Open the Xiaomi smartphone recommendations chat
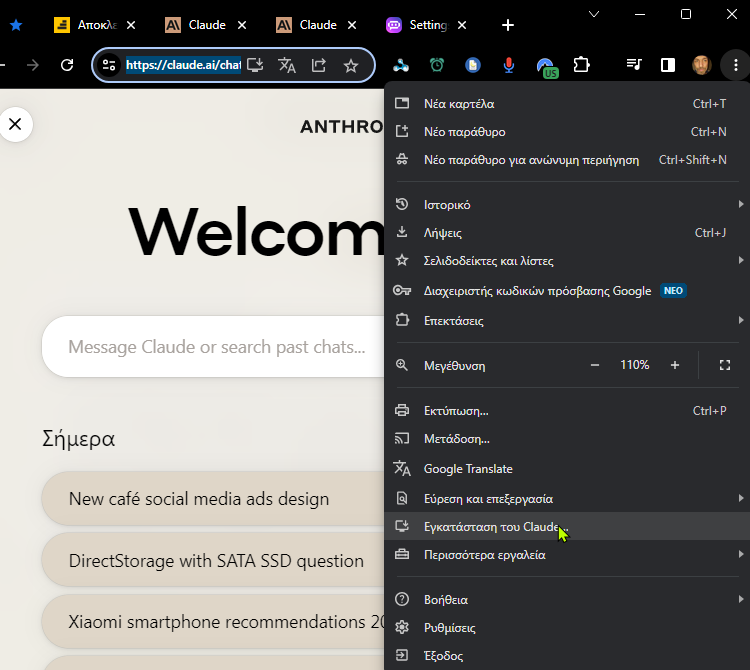 [213, 622]
